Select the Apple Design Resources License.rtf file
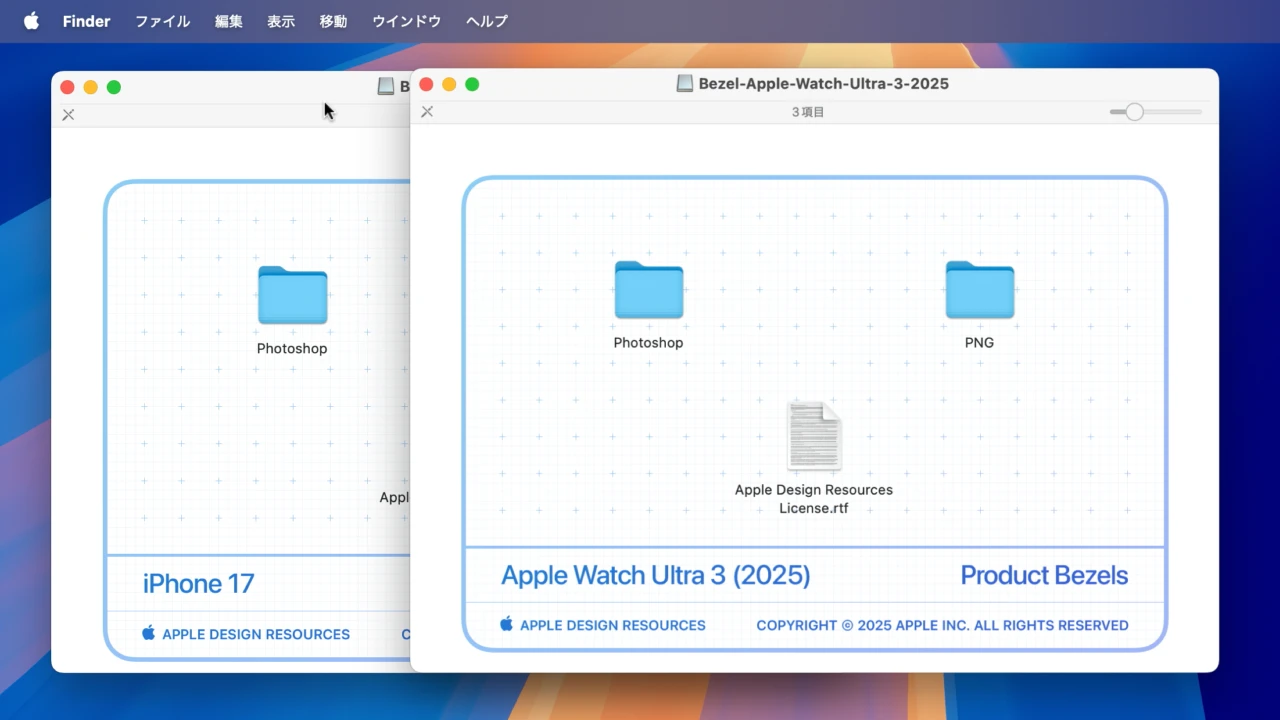Screen dimensions: 1280x720 click(x=814, y=437)
